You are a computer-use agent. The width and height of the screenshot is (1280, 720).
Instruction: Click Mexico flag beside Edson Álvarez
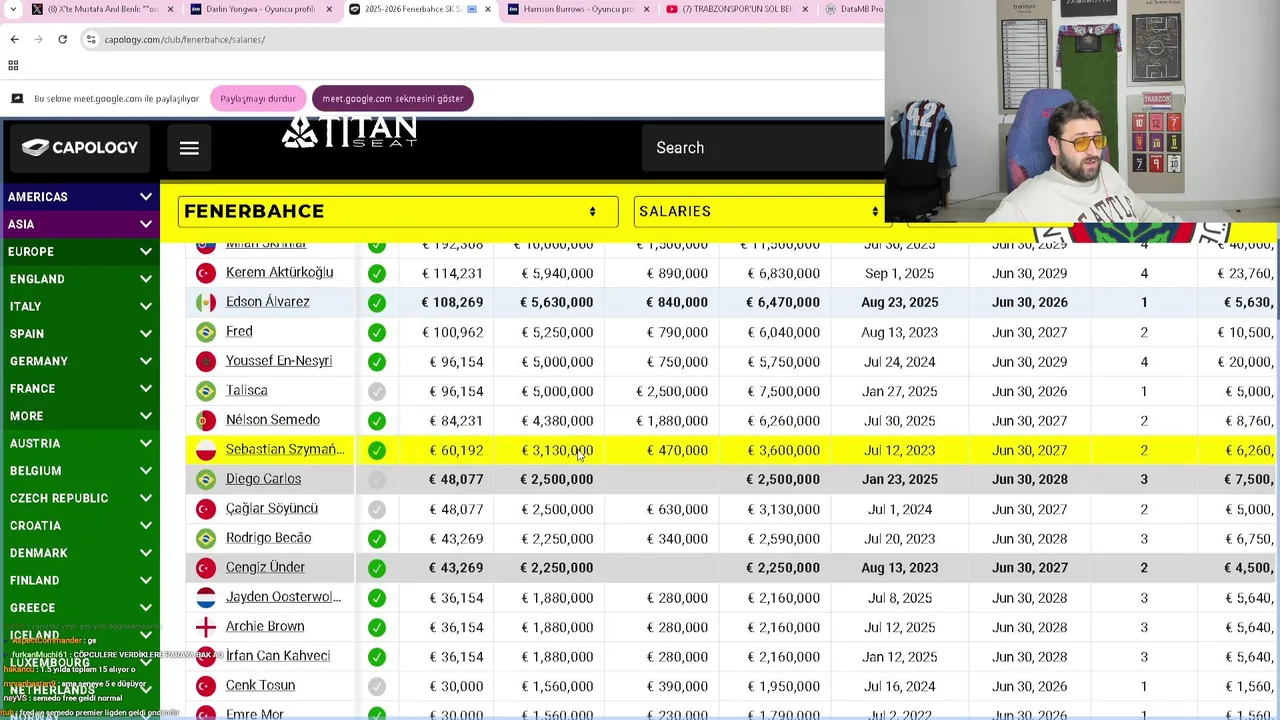tap(206, 302)
